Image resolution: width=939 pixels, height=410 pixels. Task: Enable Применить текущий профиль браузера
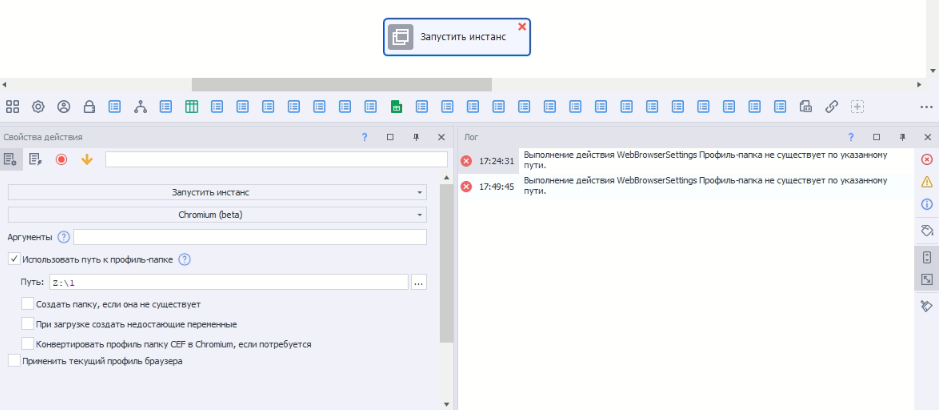click(x=14, y=361)
